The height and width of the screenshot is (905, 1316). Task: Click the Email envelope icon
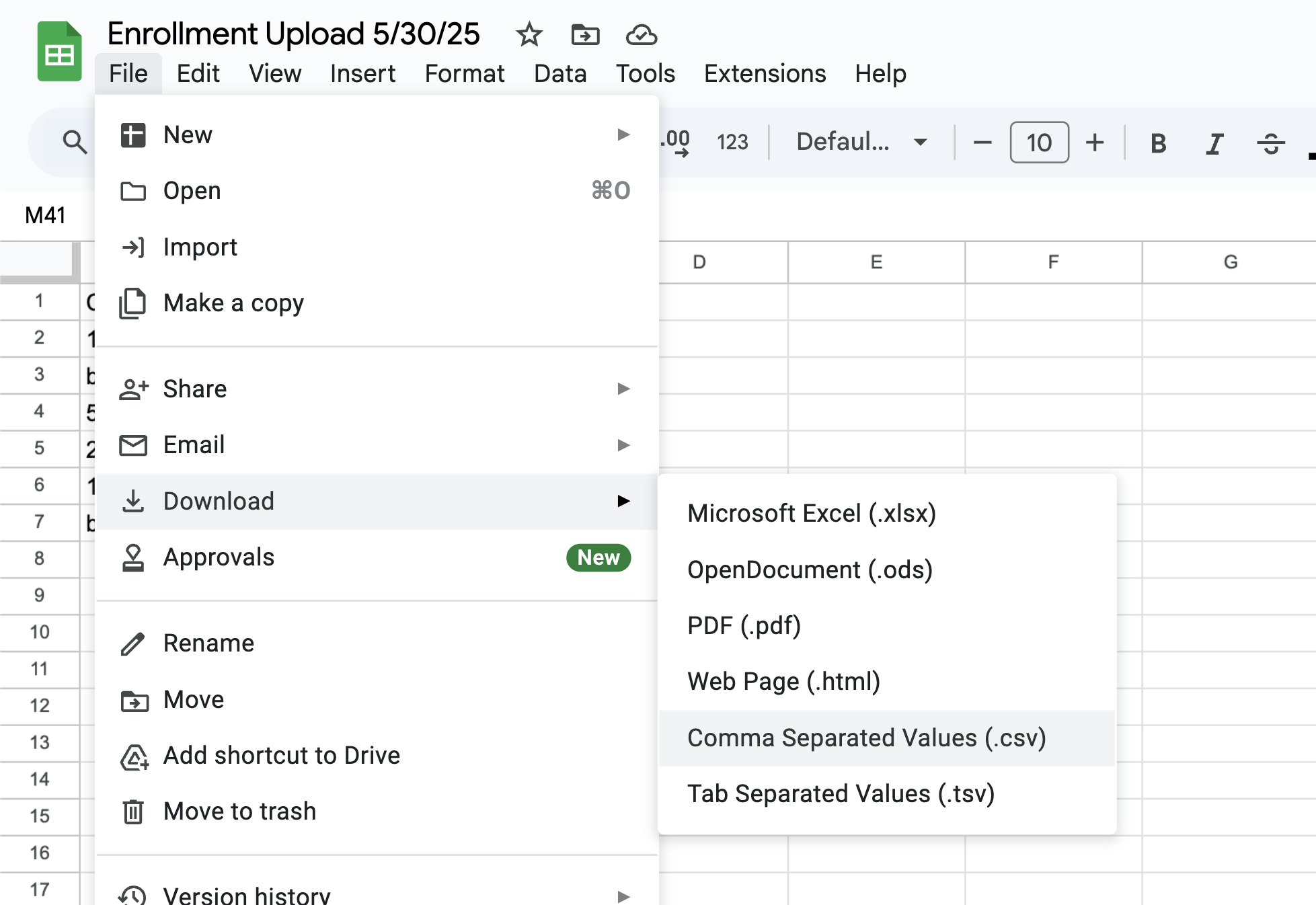tap(133, 445)
